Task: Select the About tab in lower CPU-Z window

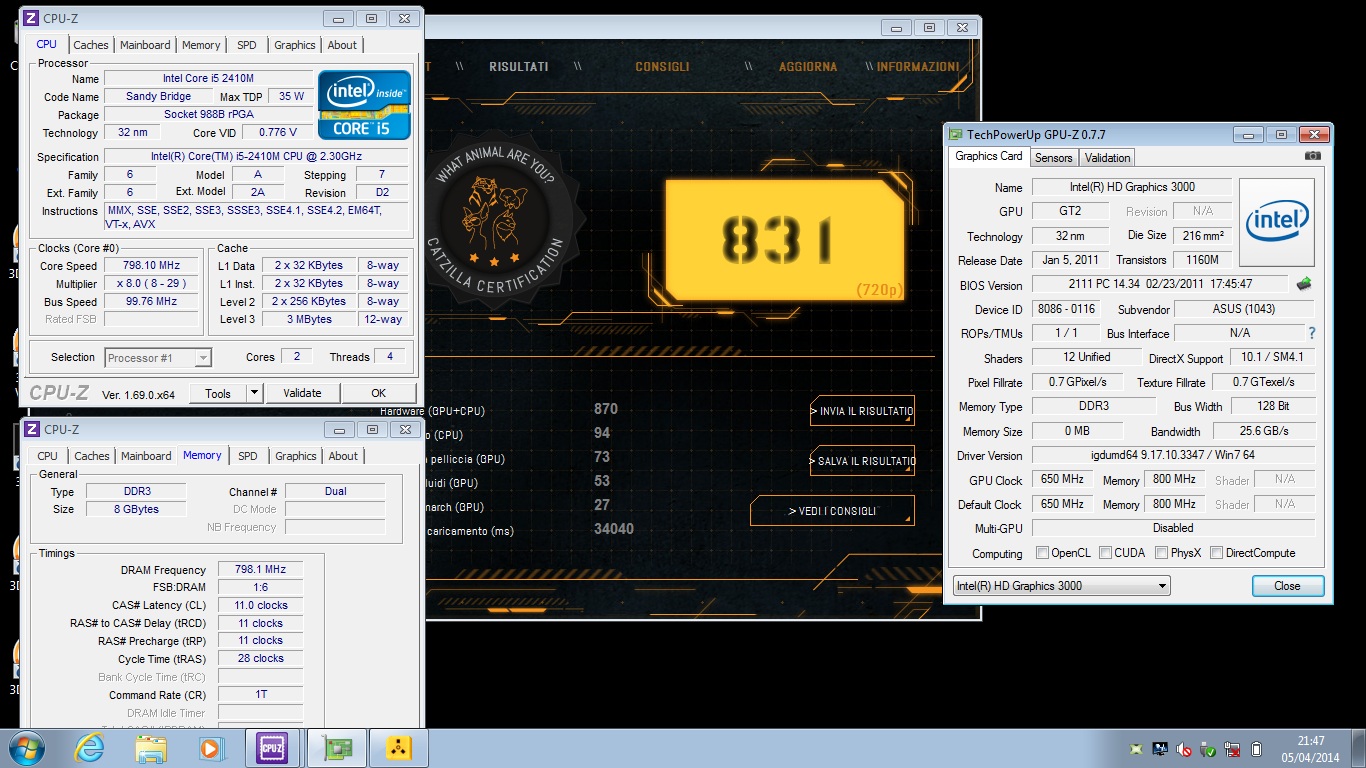Action: pyautogui.click(x=343, y=456)
